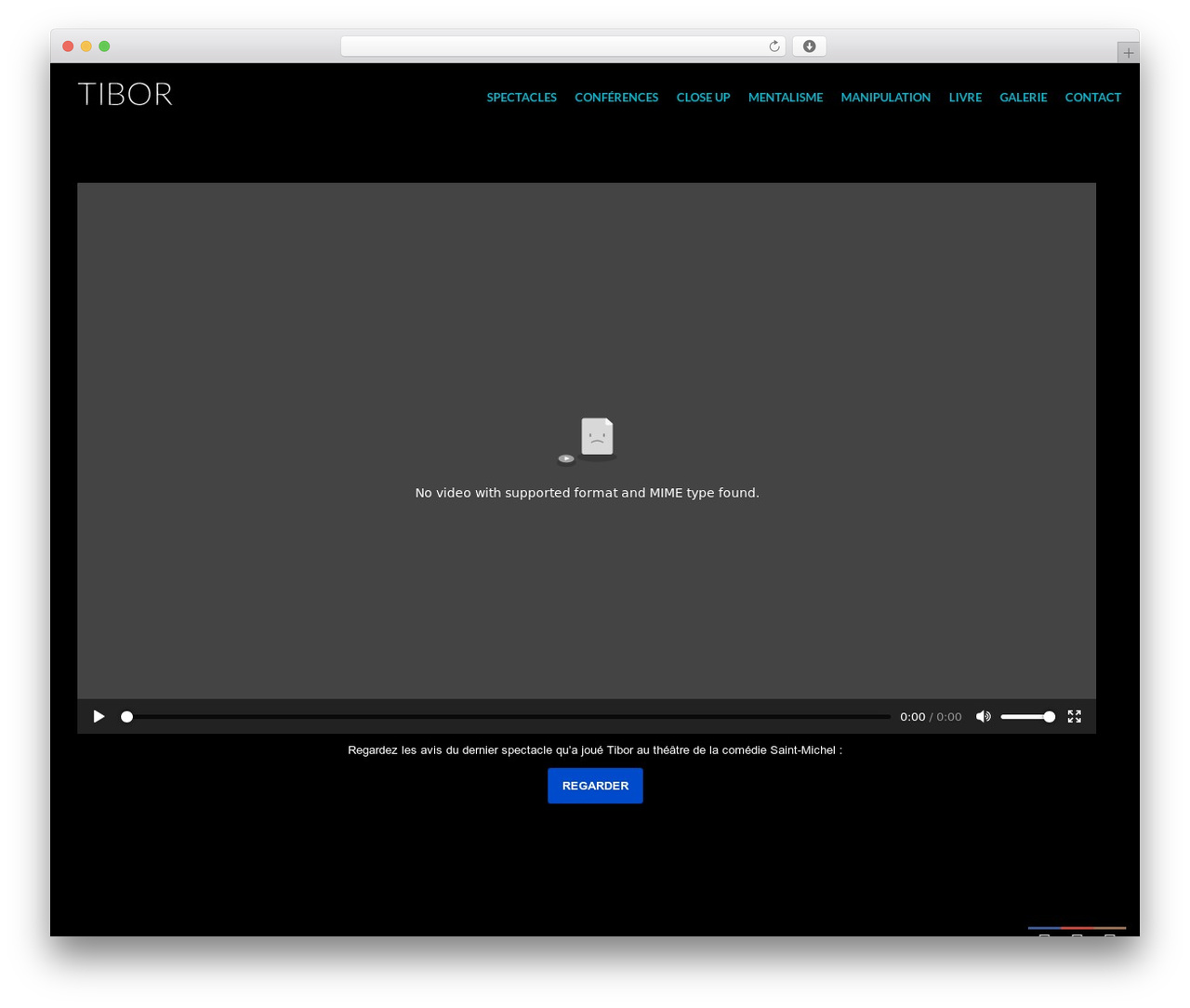Enter fullscreen video mode

1074,716
